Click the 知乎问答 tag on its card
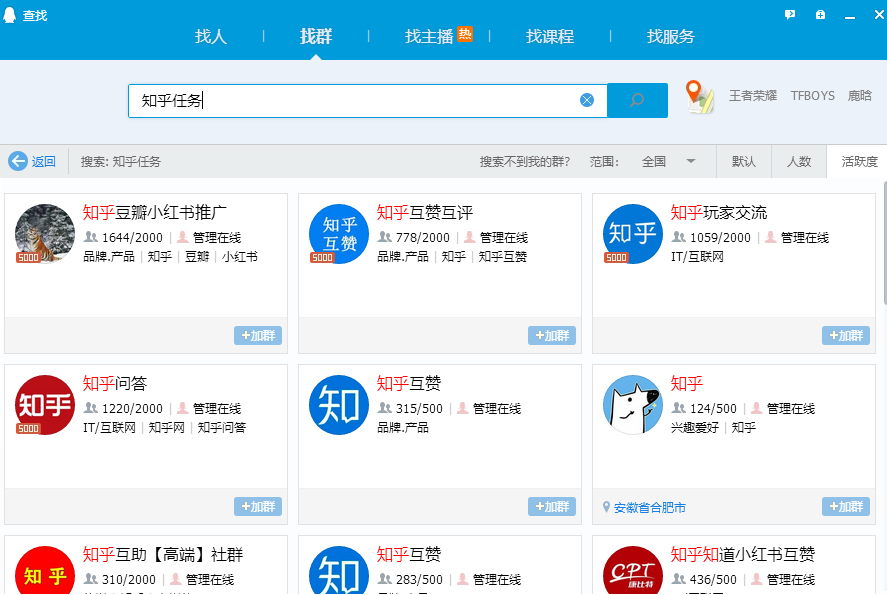Image resolution: width=887 pixels, height=595 pixels. (x=222, y=428)
